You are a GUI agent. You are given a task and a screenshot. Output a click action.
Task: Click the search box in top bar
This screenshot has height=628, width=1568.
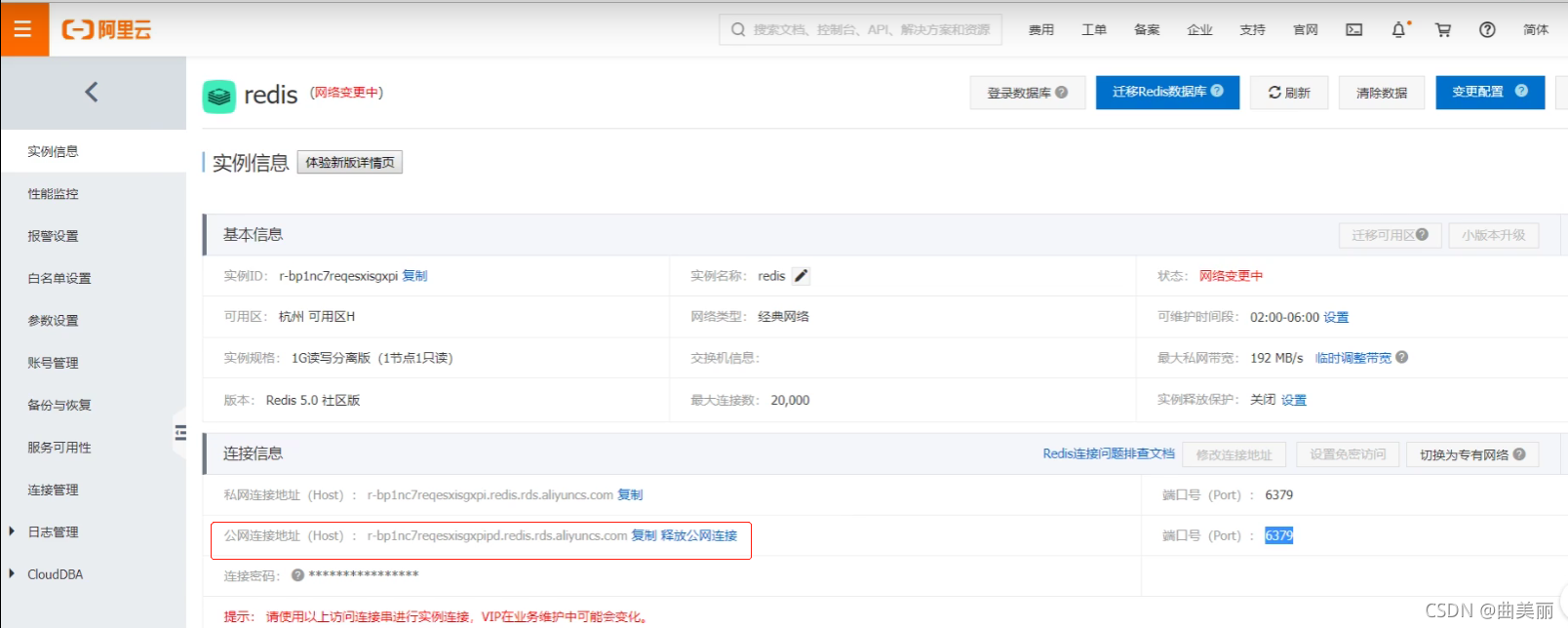click(x=860, y=29)
